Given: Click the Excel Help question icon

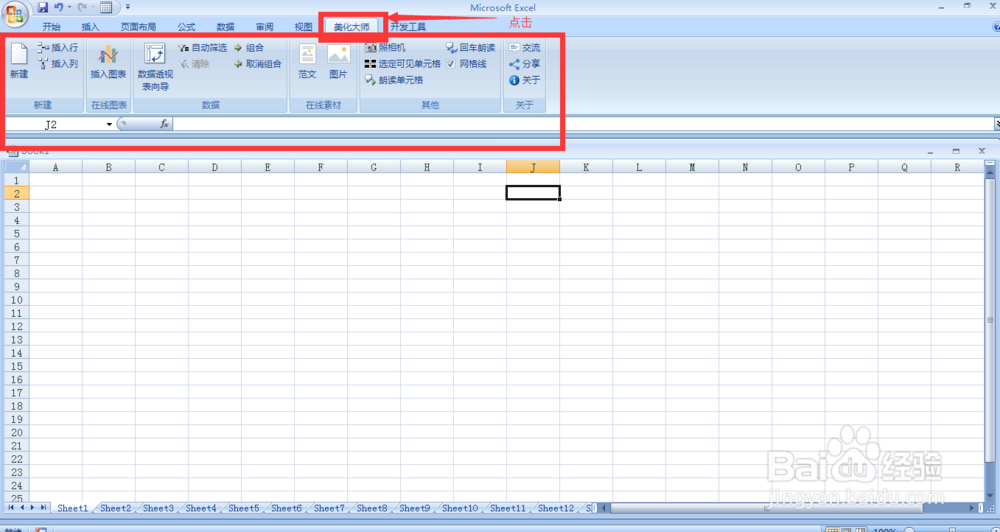Looking at the screenshot, I should click(x=996, y=27).
